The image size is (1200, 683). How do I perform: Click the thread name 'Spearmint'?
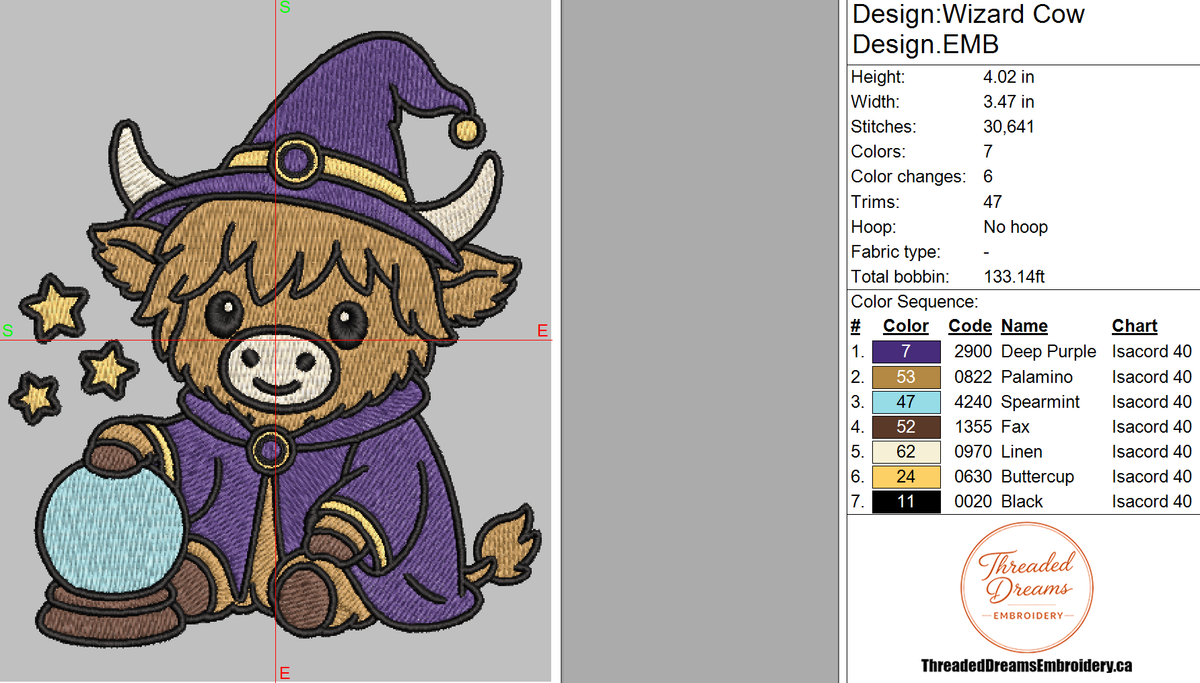pos(1040,402)
